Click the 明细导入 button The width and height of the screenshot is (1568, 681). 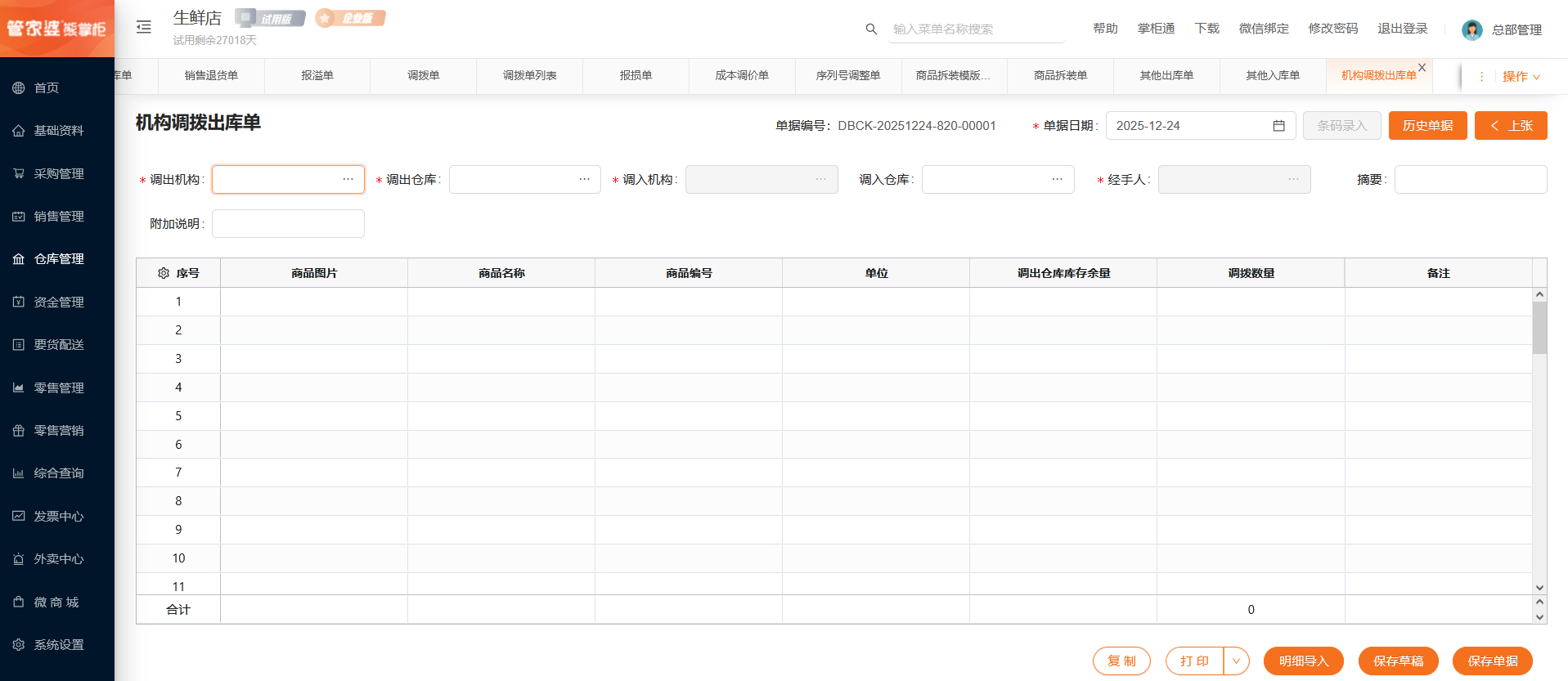[x=1304, y=661]
